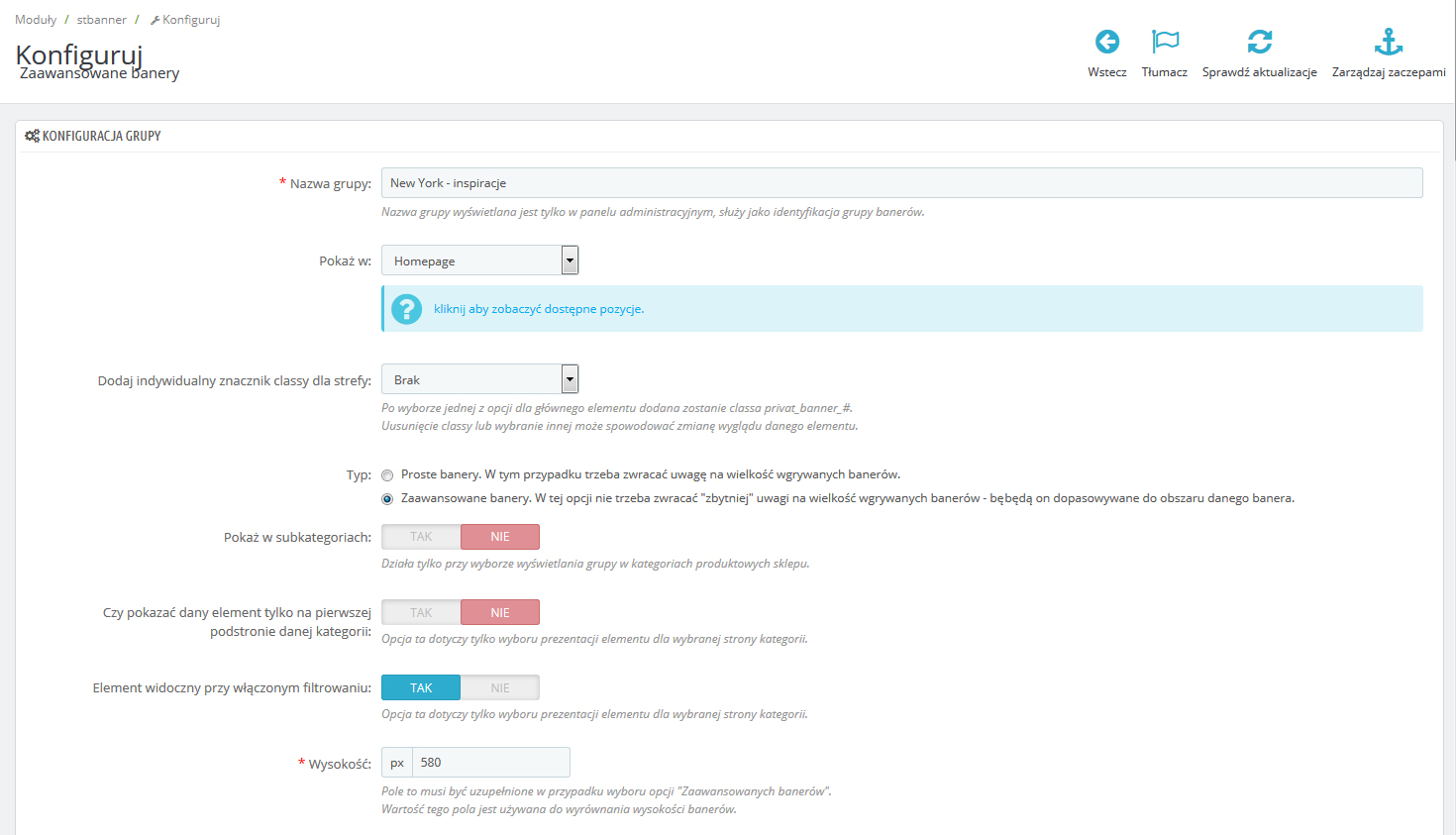Click into the Nazwa grupy text field
1456x835 pixels.
point(901,183)
